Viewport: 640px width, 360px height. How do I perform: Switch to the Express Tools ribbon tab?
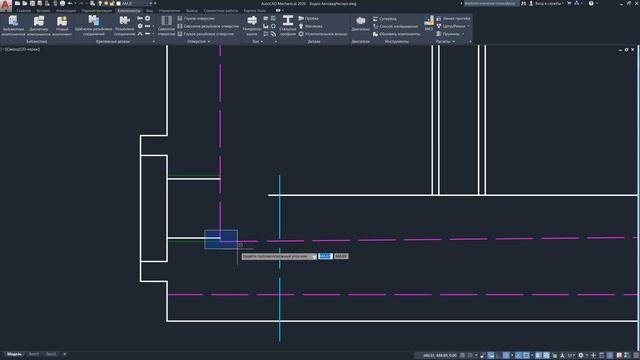[x=255, y=11]
